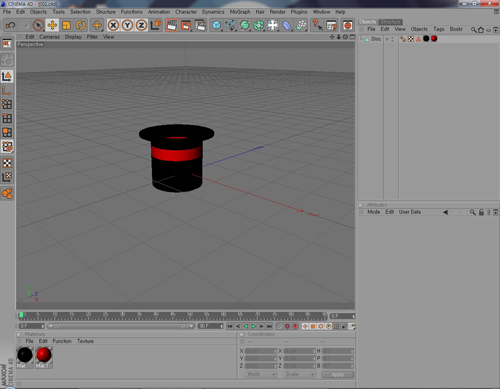
Task: Open the spline objects icon
Action: click(231, 25)
